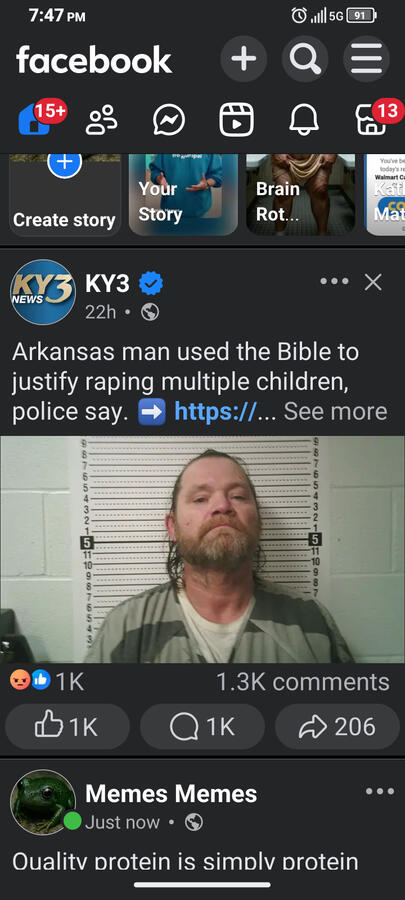Open KY3 post three-dot options

(334, 282)
